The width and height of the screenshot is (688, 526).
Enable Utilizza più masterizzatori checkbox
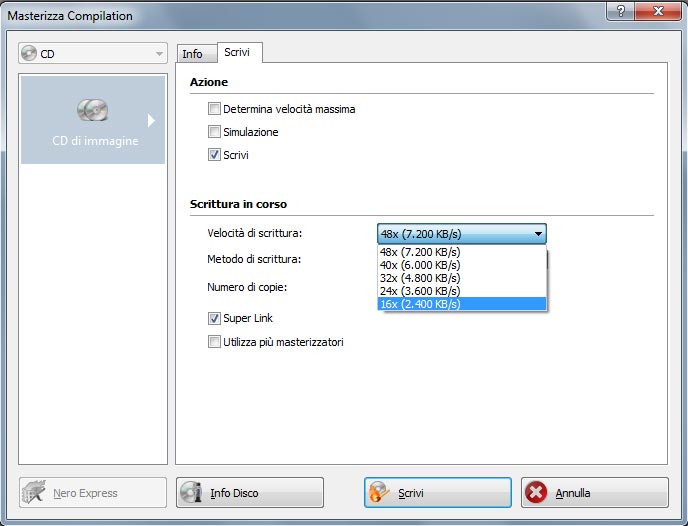[214, 342]
